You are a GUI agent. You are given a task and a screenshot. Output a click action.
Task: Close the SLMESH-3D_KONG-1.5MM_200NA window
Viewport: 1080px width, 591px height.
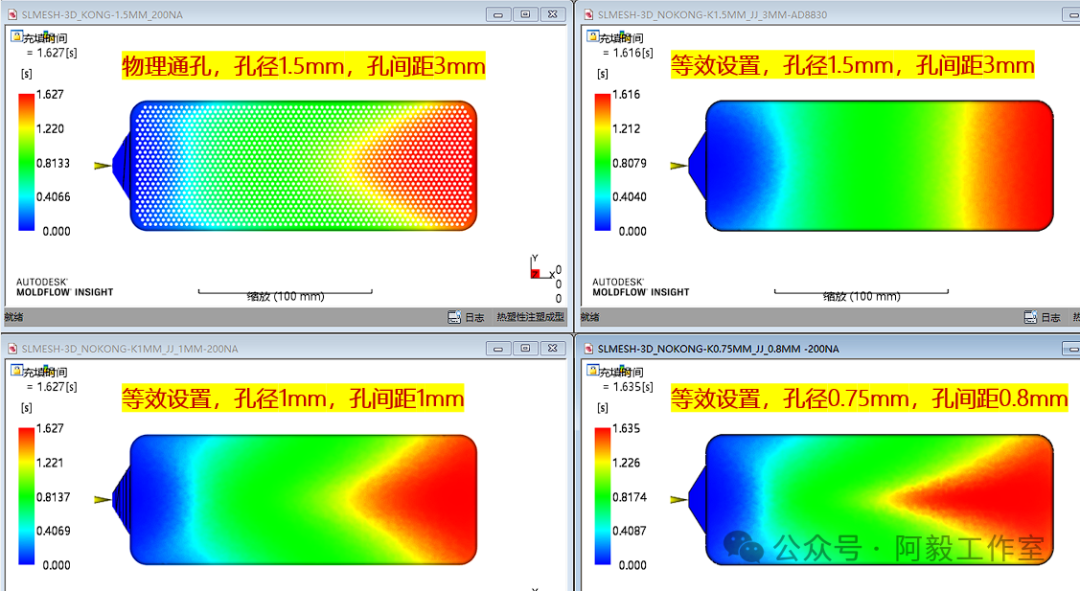pos(553,14)
